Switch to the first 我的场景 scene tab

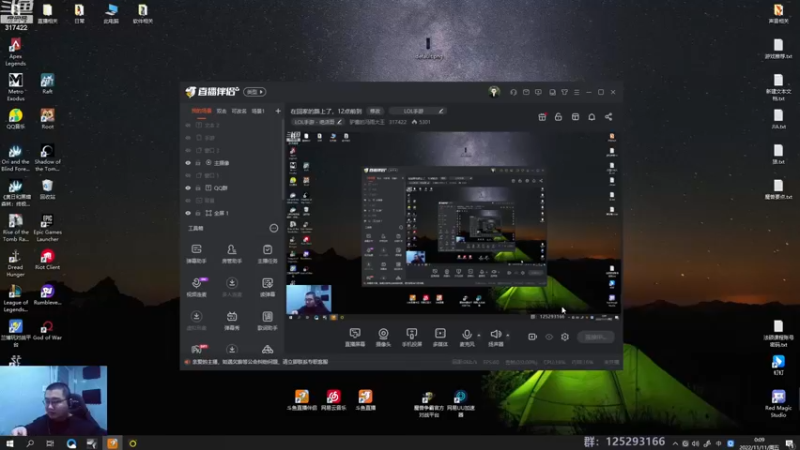click(201, 111)
